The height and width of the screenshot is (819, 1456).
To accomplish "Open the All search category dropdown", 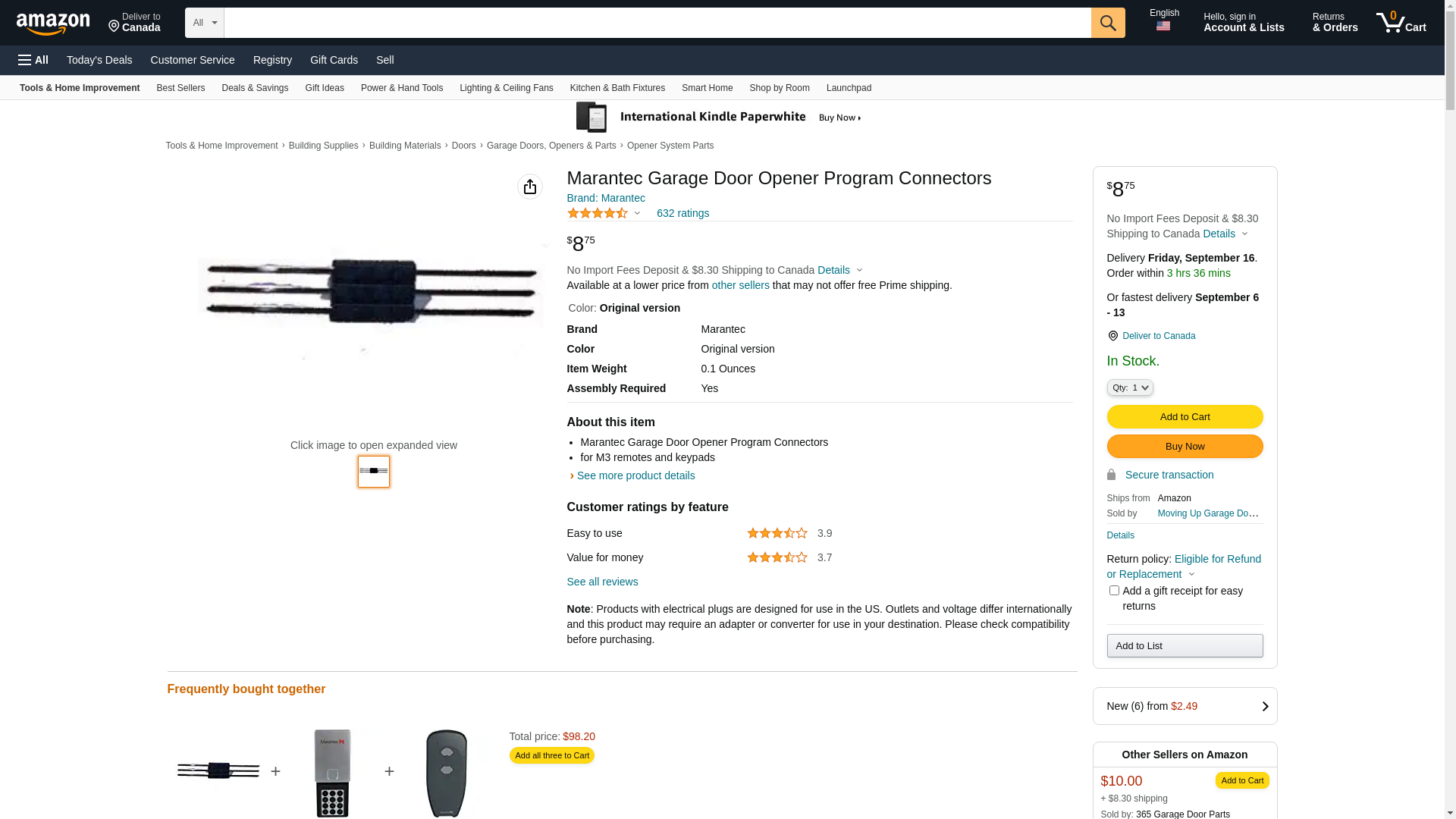I will (x=204, y=23).
